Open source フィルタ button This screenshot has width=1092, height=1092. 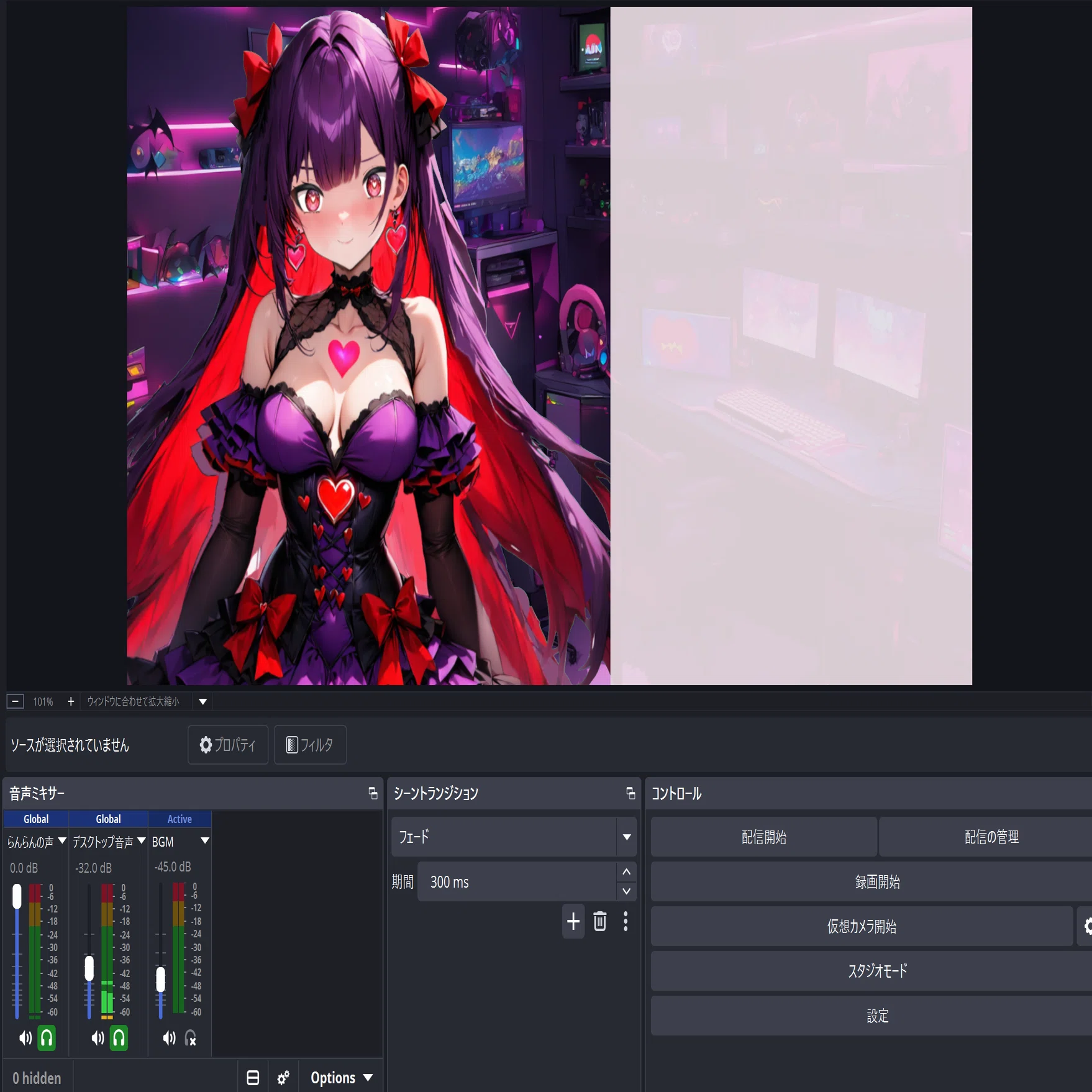[x=310, y=744]
